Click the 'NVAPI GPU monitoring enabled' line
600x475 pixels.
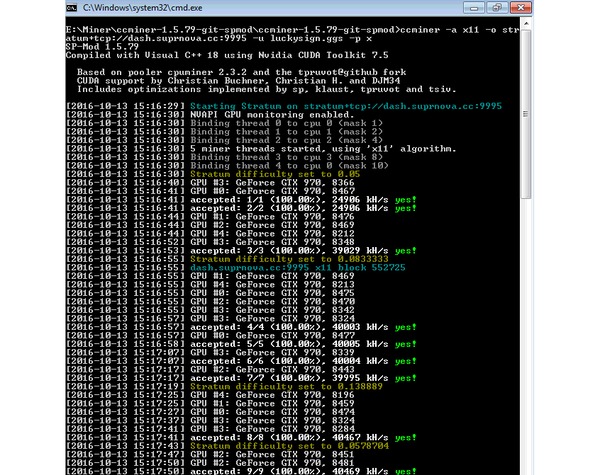tap(210, 114)
